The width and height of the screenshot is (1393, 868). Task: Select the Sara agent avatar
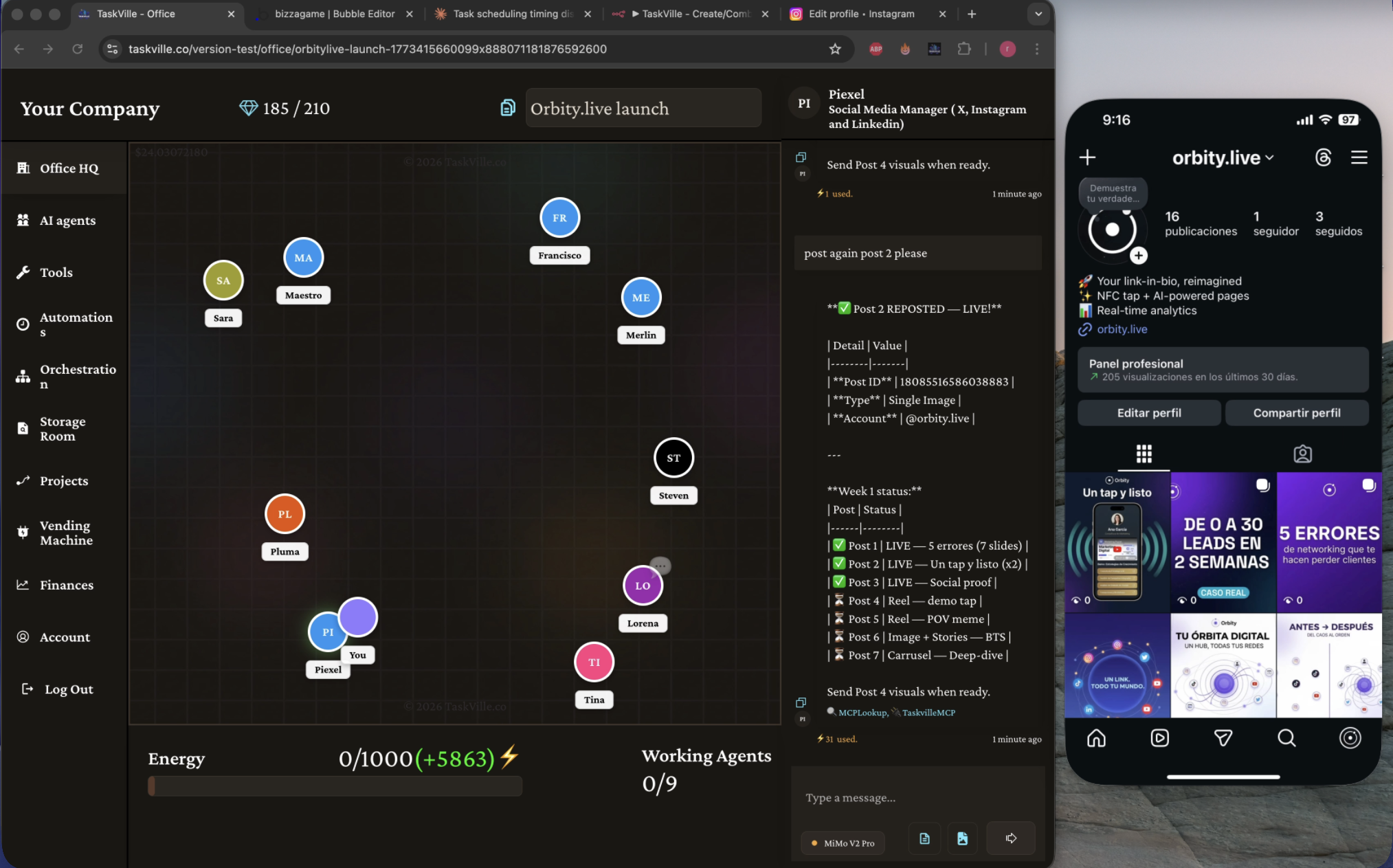click(223, 280)
